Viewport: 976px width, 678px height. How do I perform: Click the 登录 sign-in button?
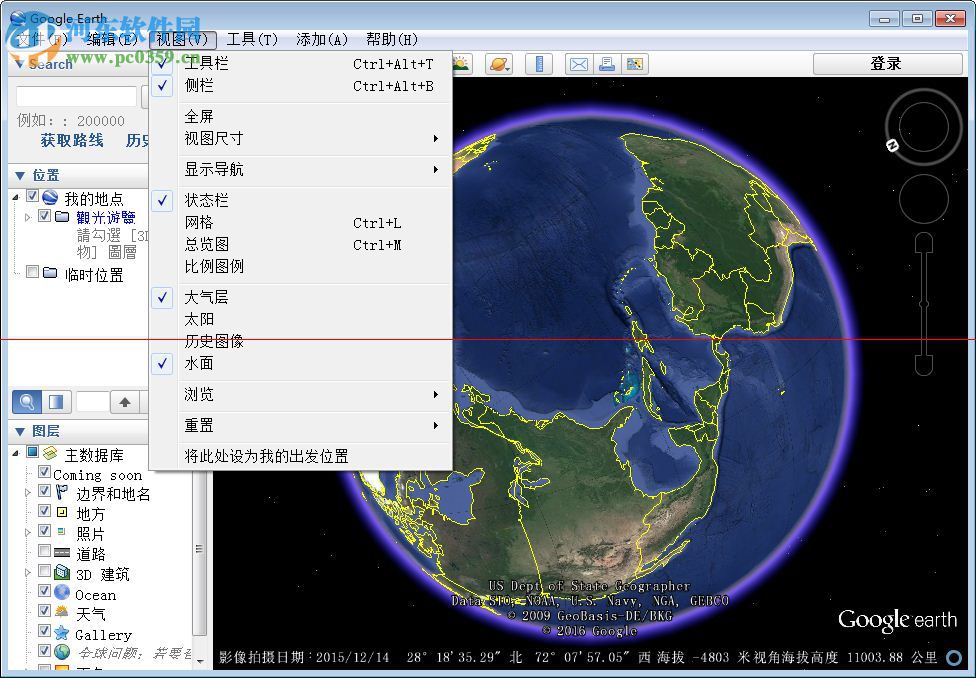tap(886, 63)
